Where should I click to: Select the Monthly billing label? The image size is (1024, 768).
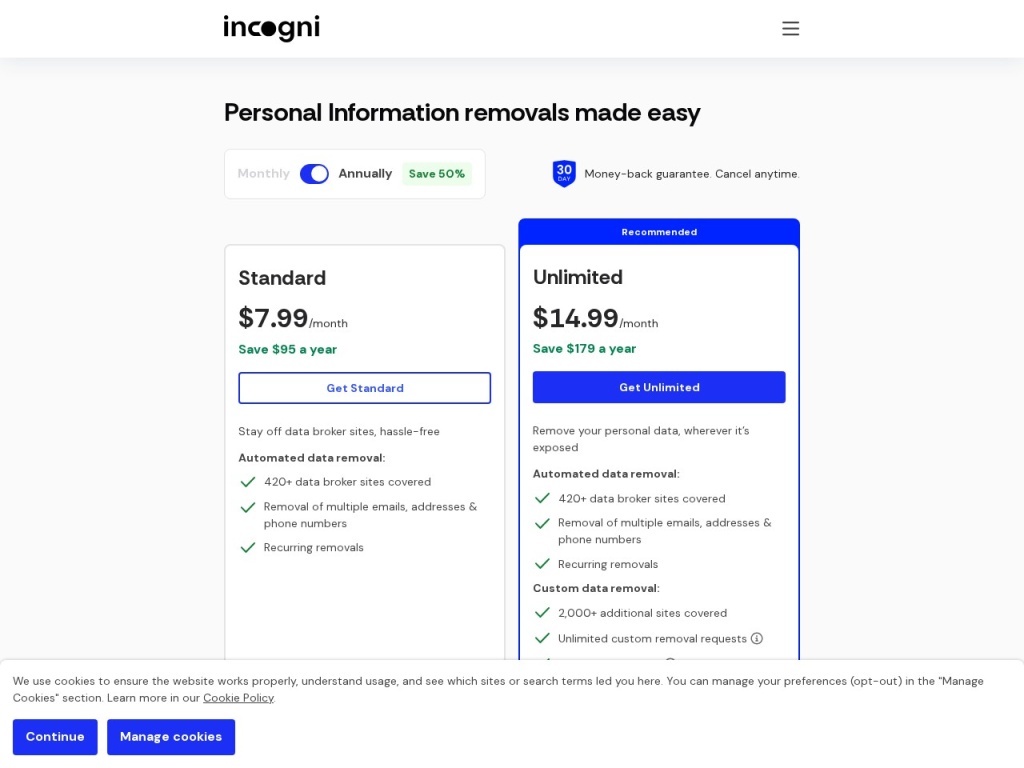(263, 174)
